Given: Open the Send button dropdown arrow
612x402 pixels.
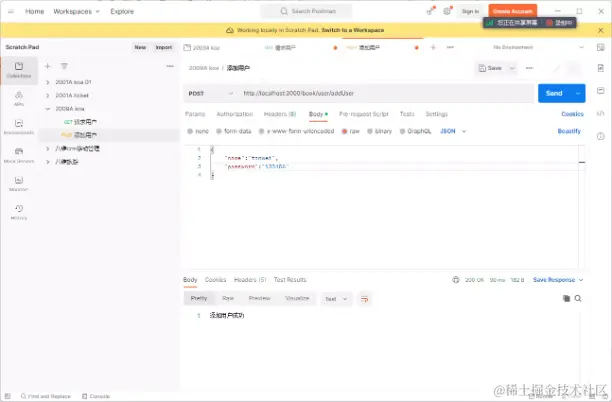Looking at the screenshot, I should pyautogui.click(x=578, y=93).
